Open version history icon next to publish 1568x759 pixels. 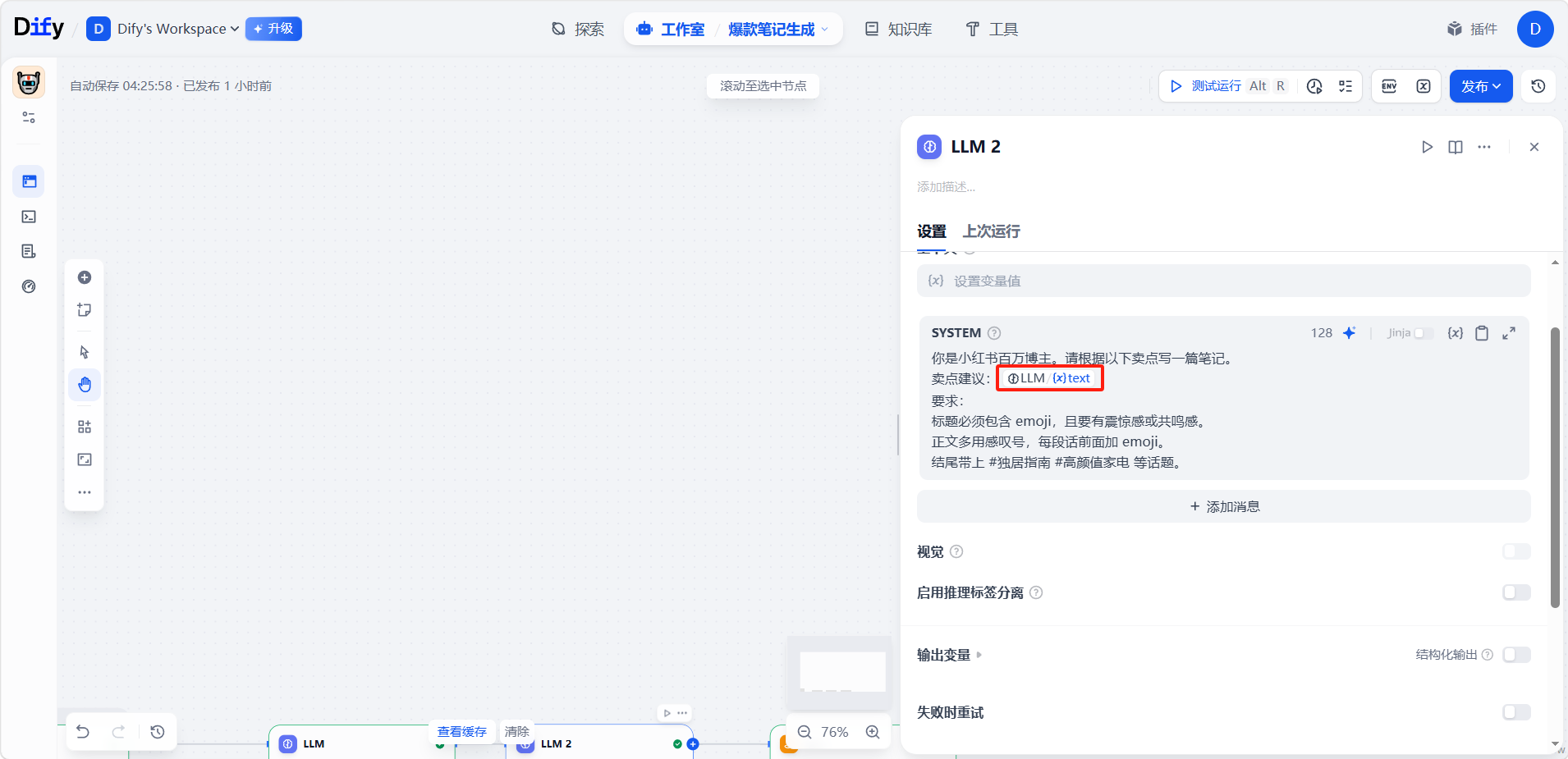tap(1538, 86)
